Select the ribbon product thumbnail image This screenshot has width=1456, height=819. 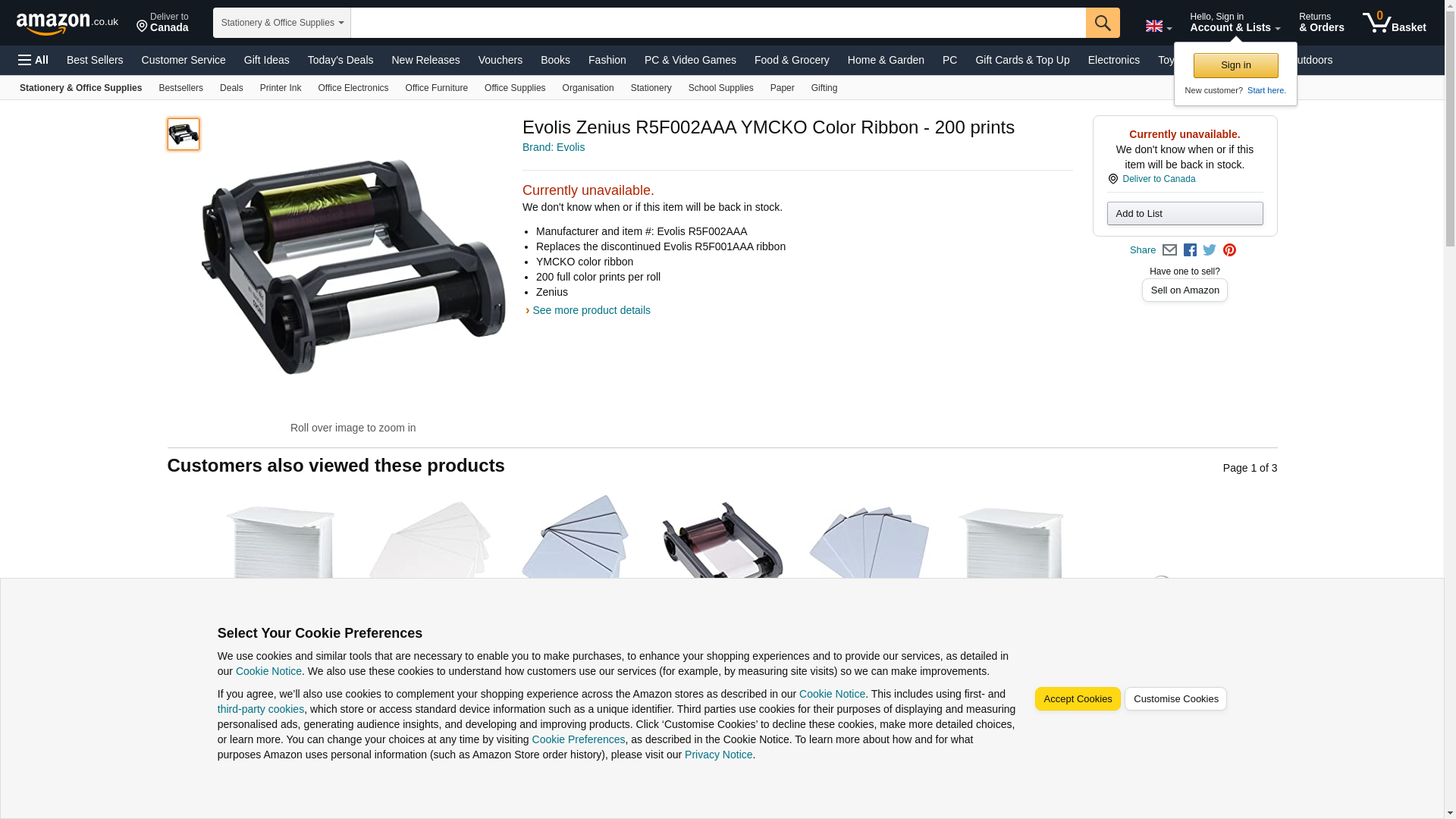(x=184, y=134)
